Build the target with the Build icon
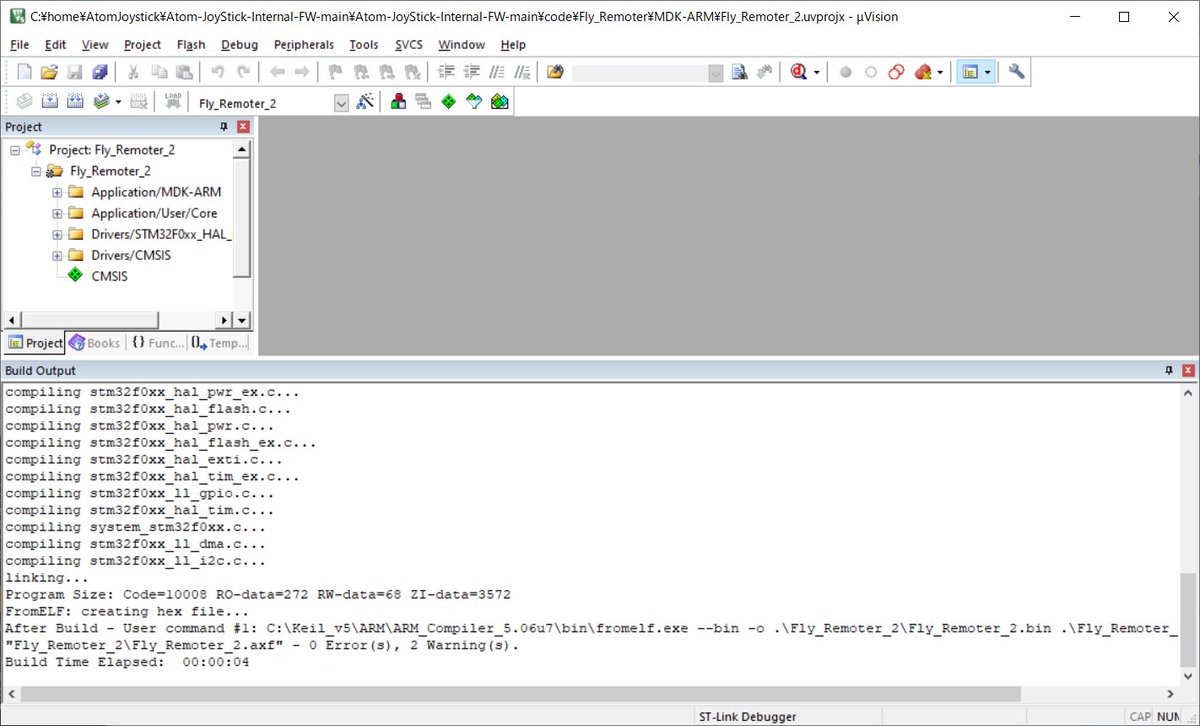 (49, 102)
